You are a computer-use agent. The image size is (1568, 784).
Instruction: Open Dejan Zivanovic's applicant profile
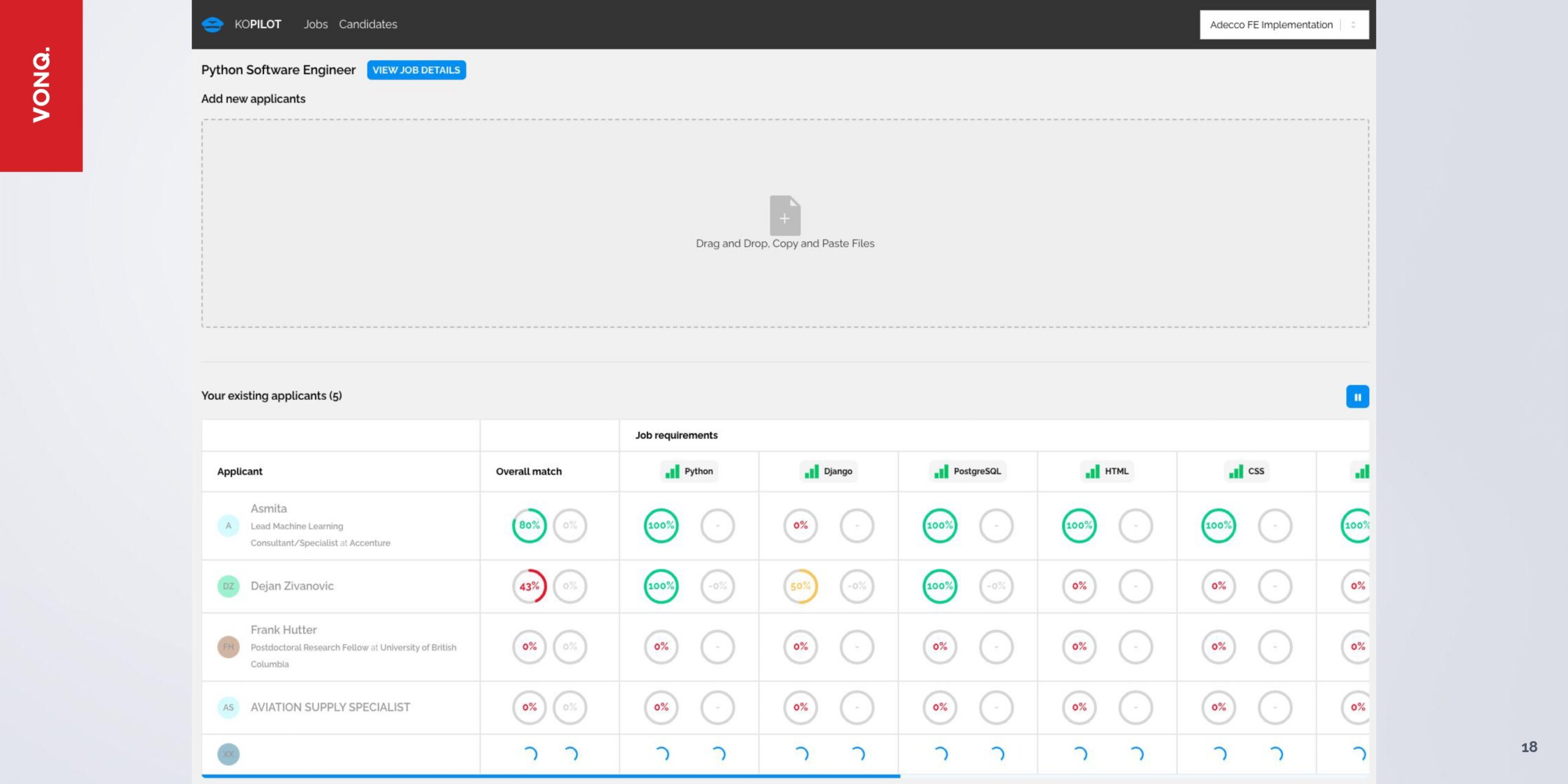(292, 586)
